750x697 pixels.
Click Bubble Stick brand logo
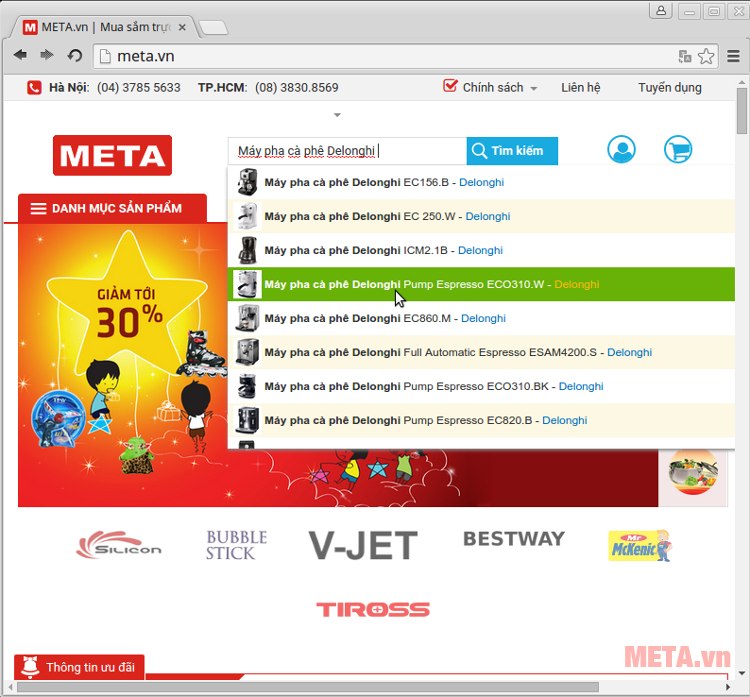(x=236, y=545)
